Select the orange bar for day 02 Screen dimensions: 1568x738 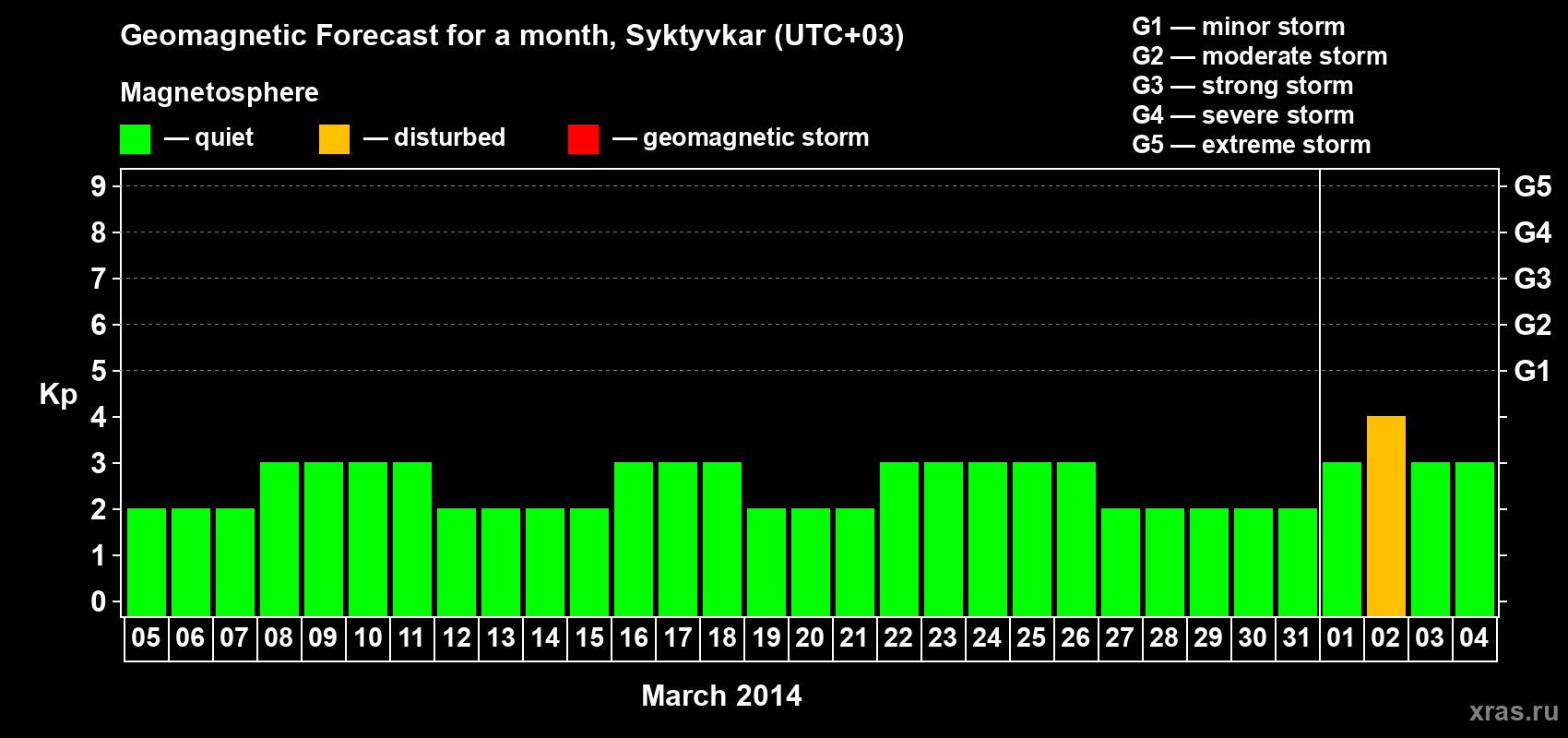1386,517
